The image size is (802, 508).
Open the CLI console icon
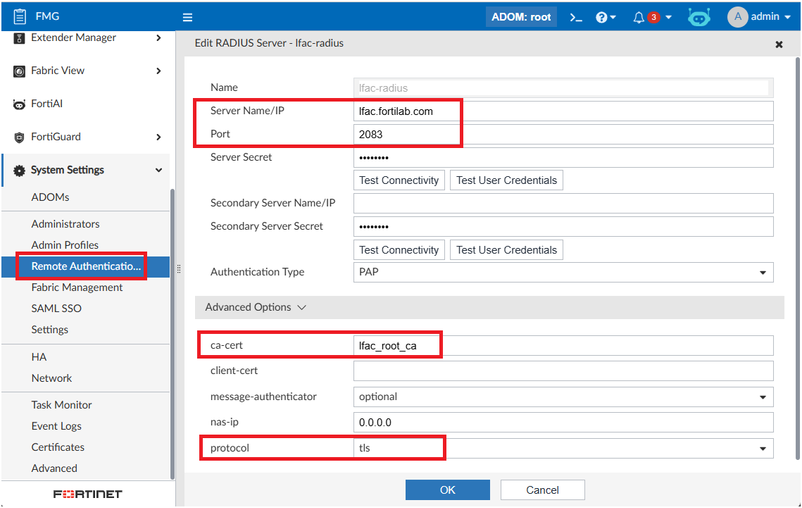click(576, 17)
